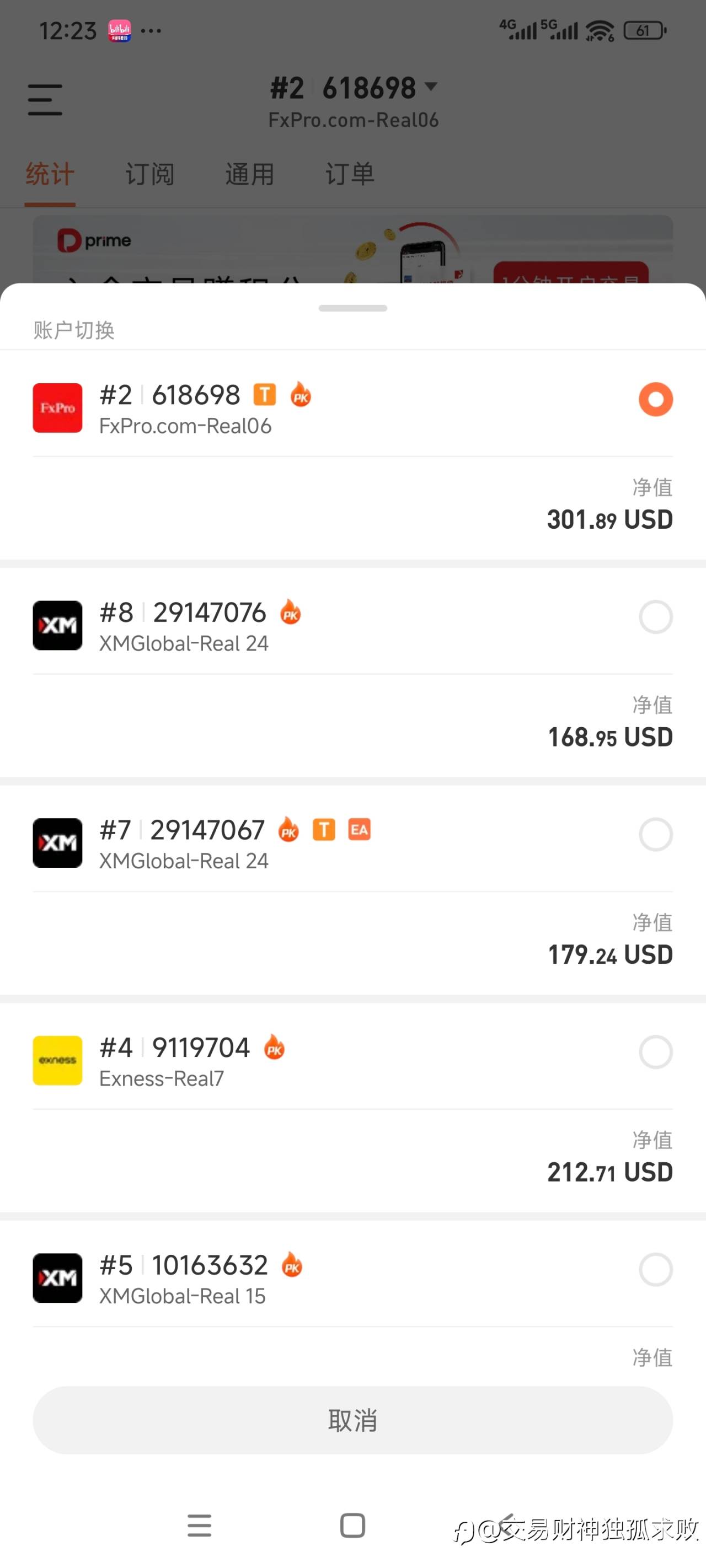Expand the #2 618698 account dropdown arrow
The image size is (706, 1568).
431,87
